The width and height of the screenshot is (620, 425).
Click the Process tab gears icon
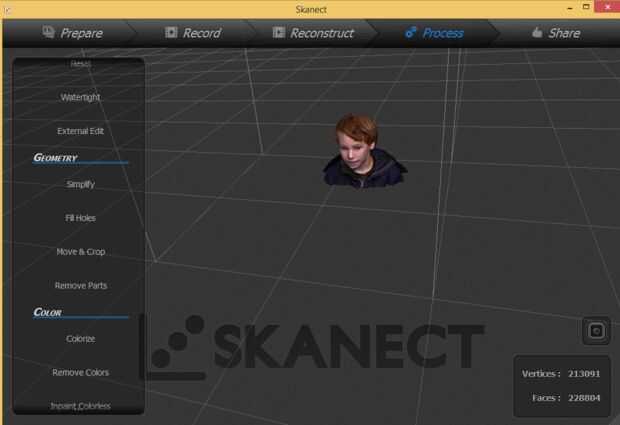pyautogui.click(x=411, y=32)
